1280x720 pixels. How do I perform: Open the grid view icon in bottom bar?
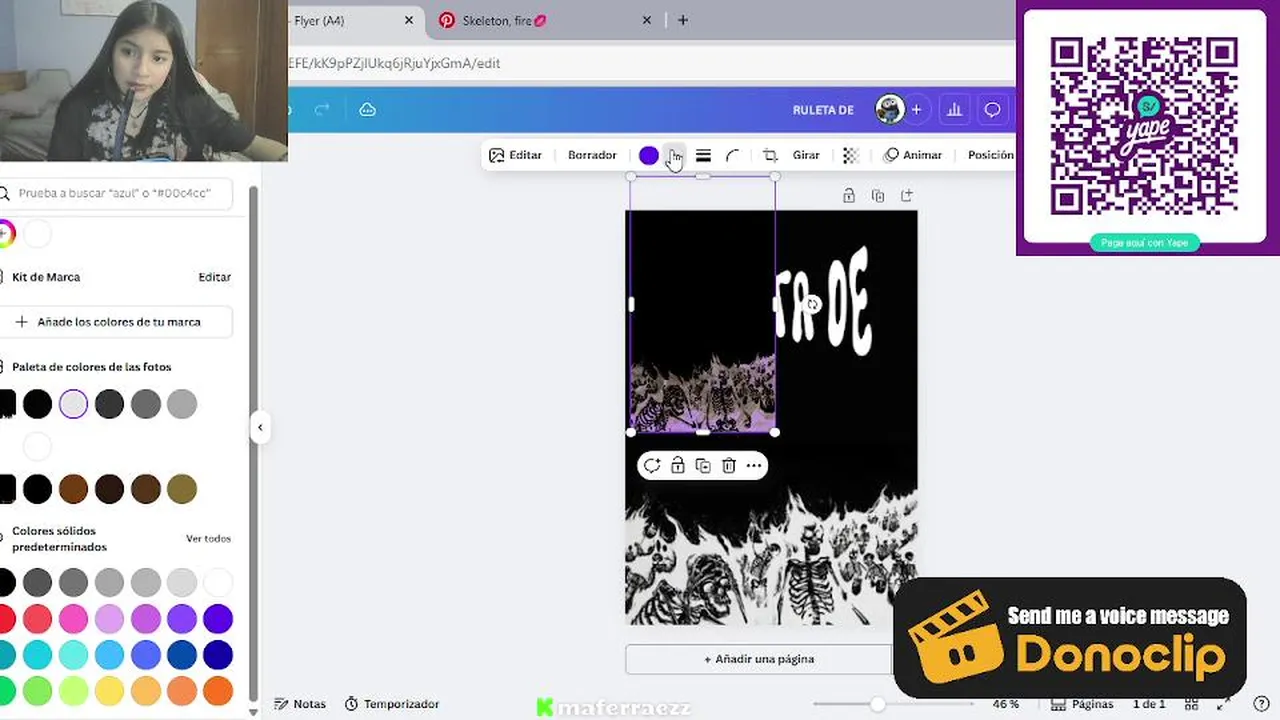pos(1191,704)
